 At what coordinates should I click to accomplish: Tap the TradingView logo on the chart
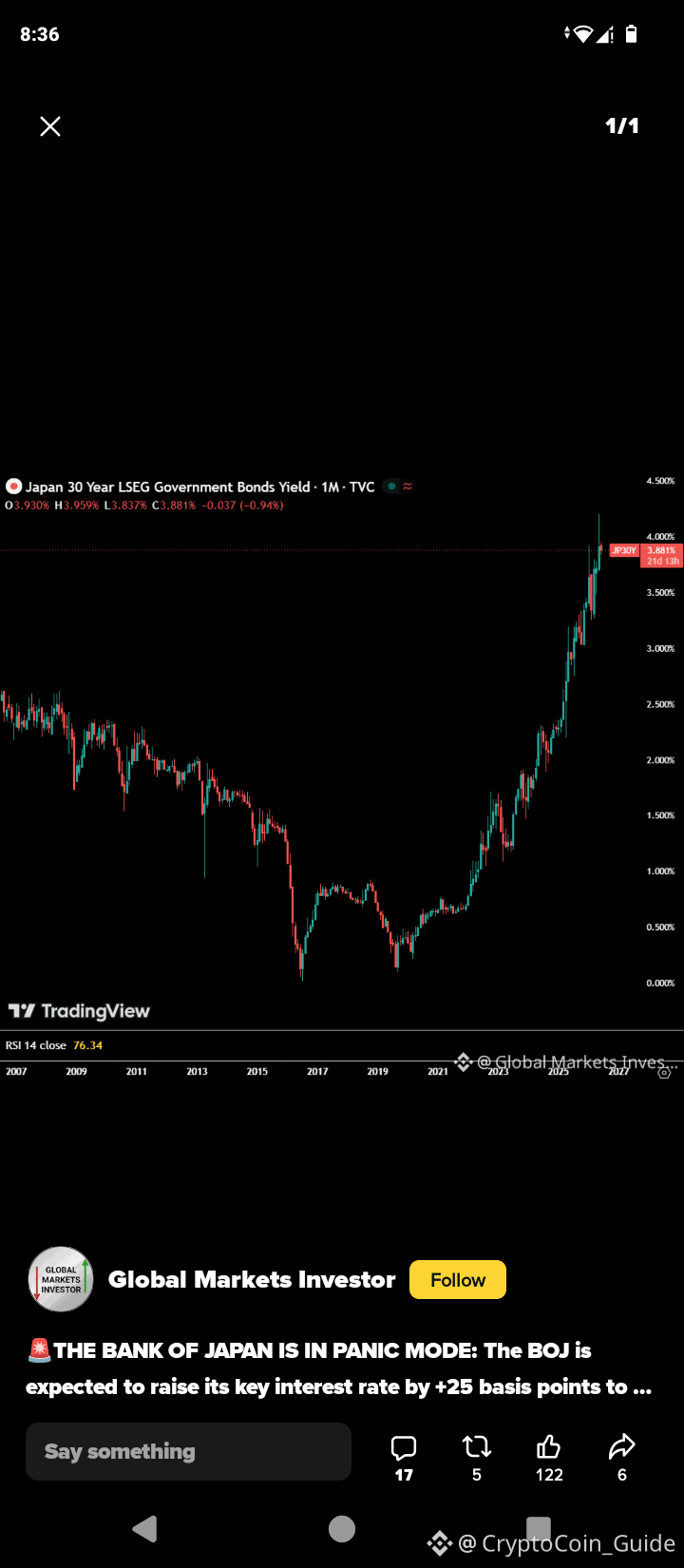[79, 1011]
